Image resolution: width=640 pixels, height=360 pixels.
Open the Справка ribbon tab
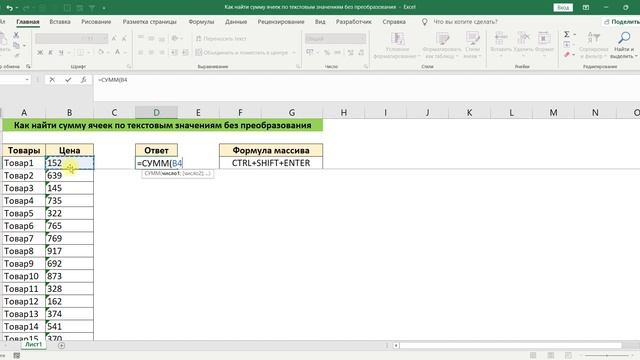pos(394,22)
